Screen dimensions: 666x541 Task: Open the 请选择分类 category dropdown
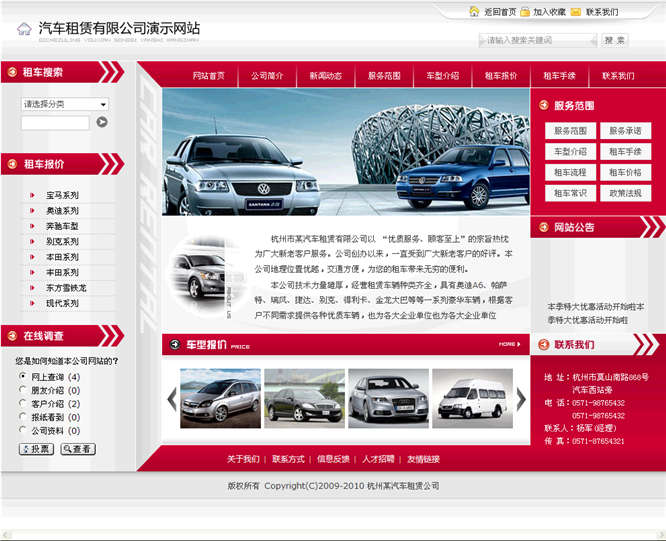click(65, 104)
